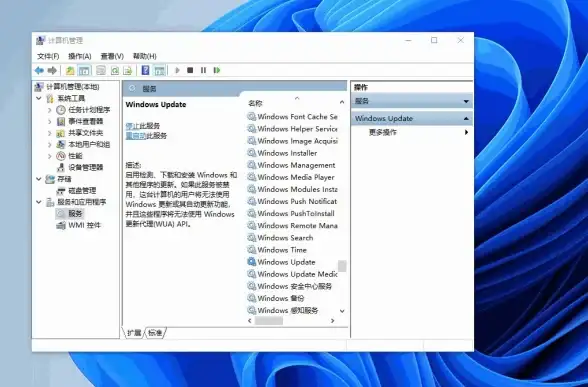
Task: Click the Properties toolbar icon
Action: [100, 70]
